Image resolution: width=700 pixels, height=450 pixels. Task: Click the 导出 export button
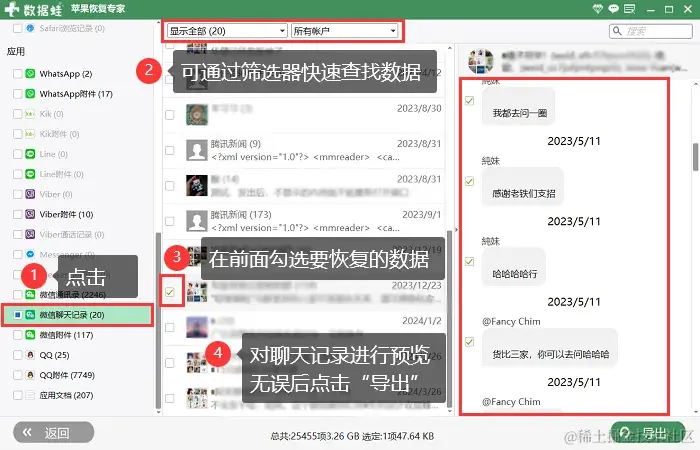coord(647,432)
